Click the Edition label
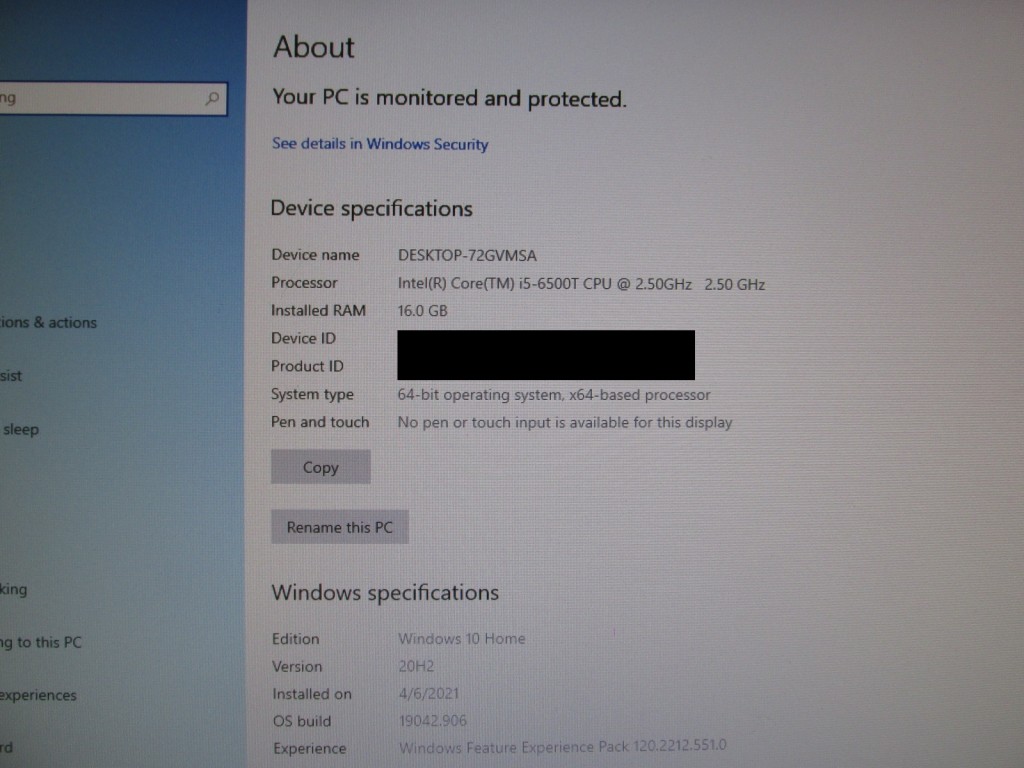1024x768 pixels. [x=296, y=639]
